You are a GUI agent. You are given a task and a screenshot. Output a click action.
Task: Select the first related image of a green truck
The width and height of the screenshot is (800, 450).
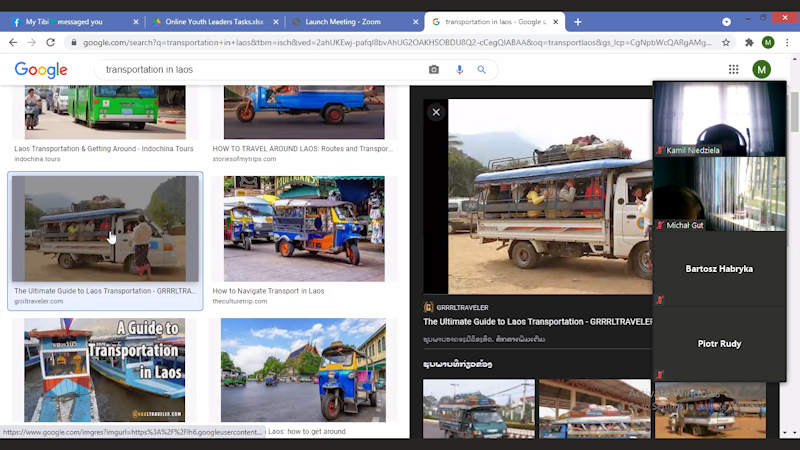(479, 408)
